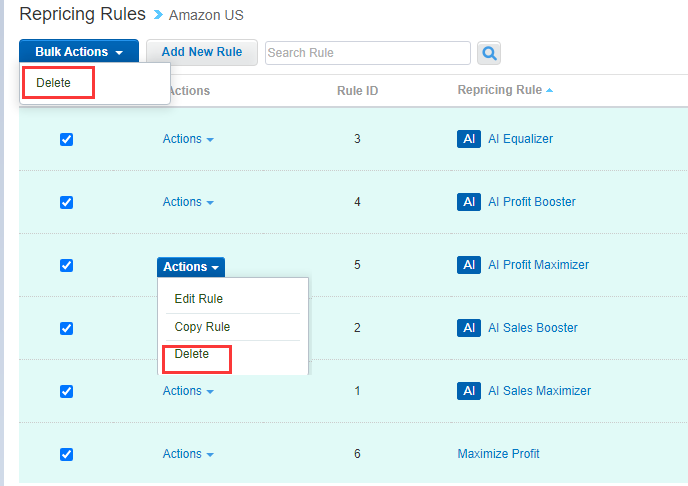
Task: Expand Actions dropdown for AI Equalizer row
Action: coord(188,139)
